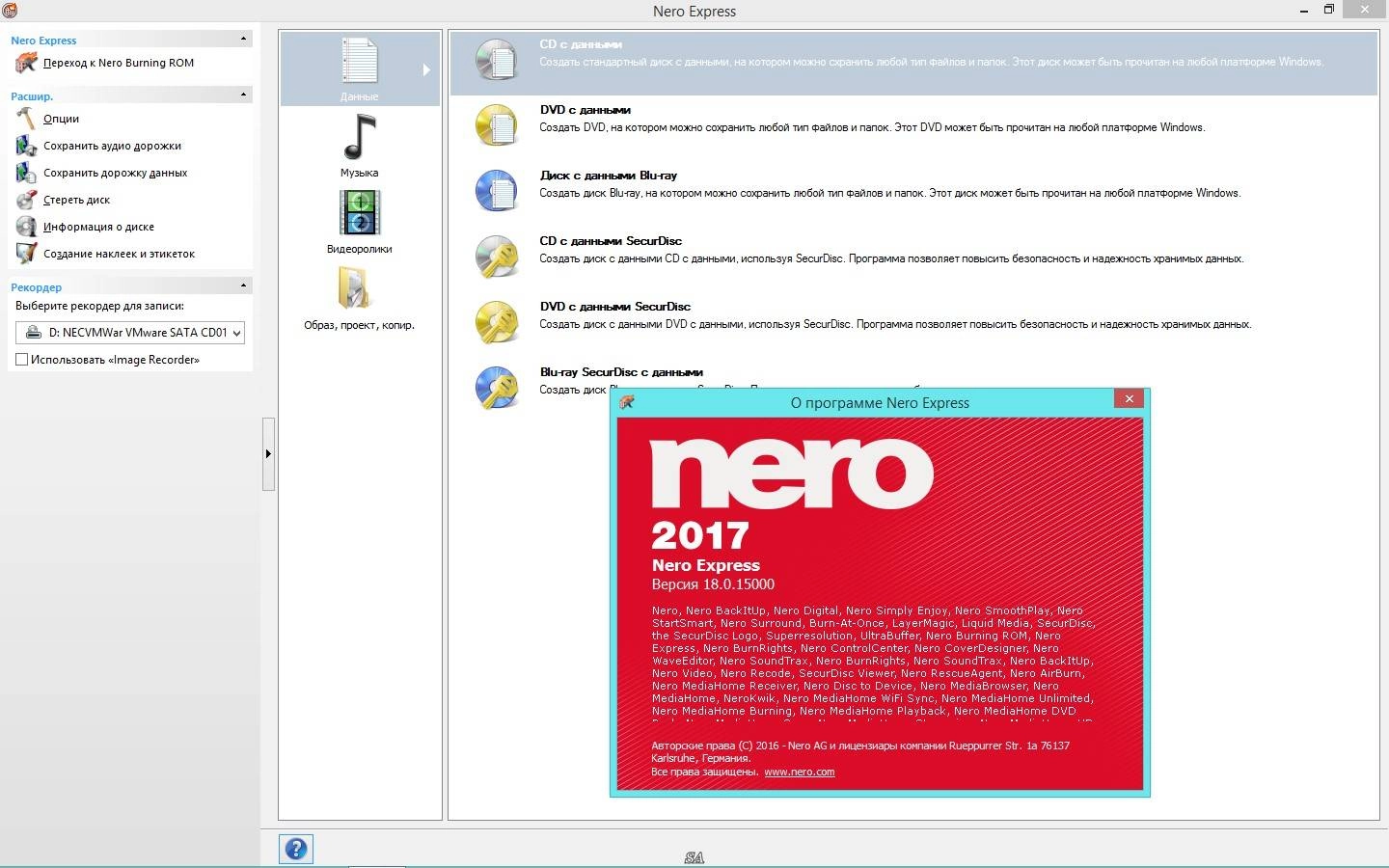Click the Nero Express heading in dialog
The width and height of the screenshot is (1389, 868).
click(706, 565)
